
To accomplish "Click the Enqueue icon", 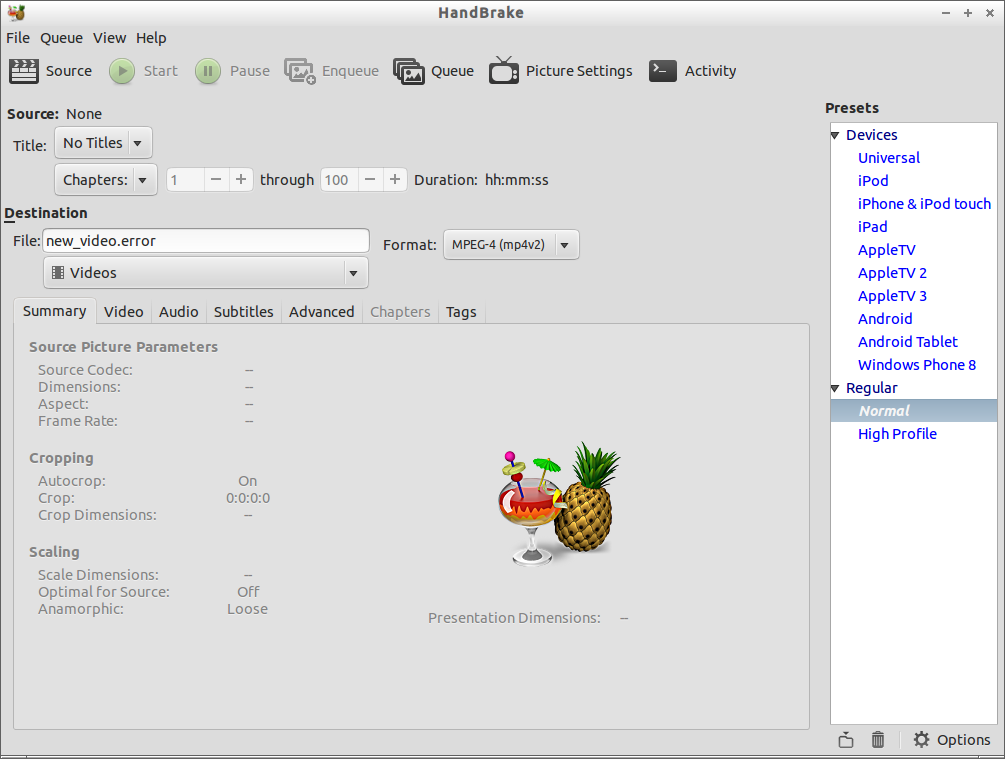I will 300,71.
